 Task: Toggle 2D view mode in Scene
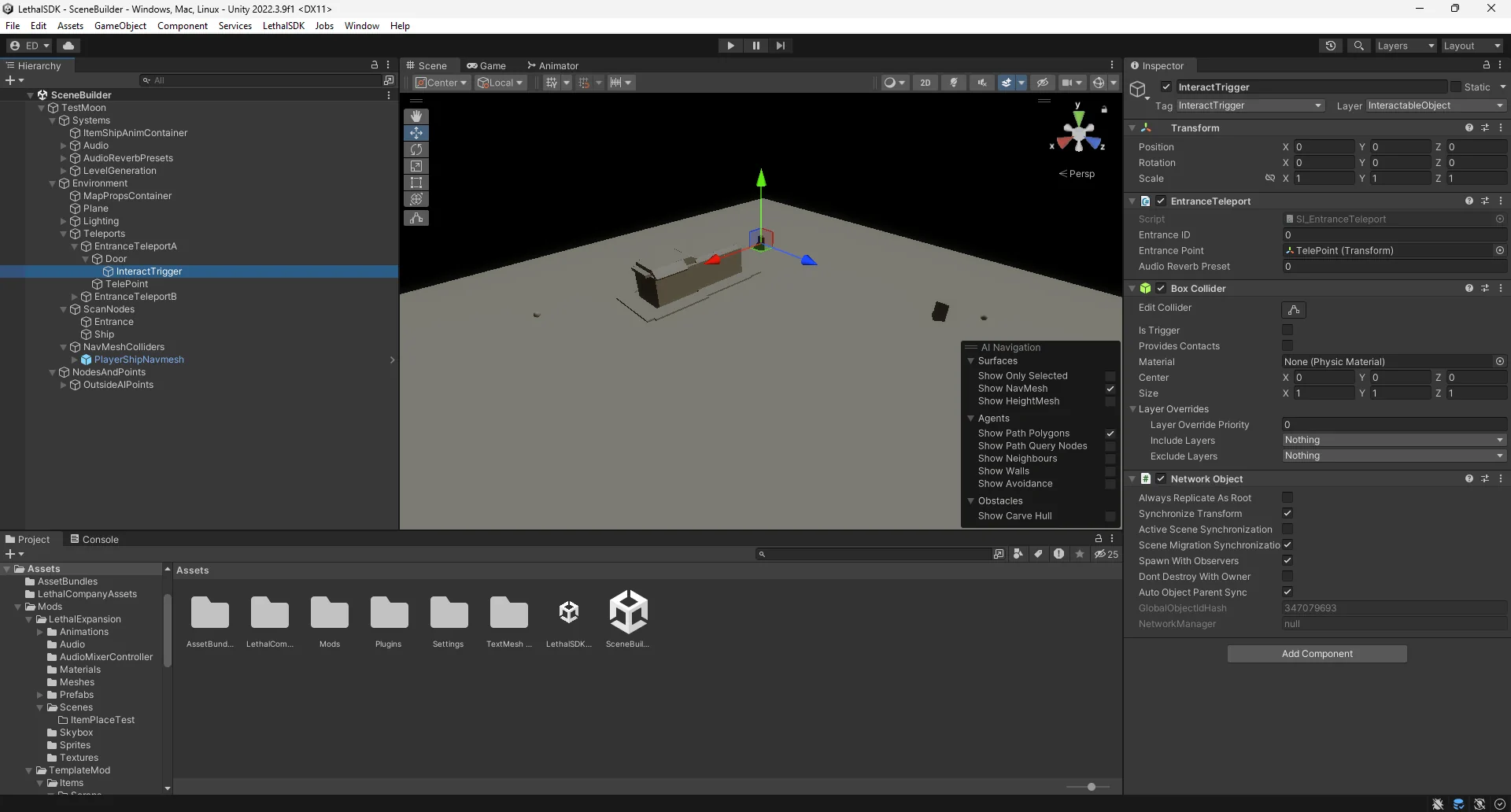click(925, 83)
